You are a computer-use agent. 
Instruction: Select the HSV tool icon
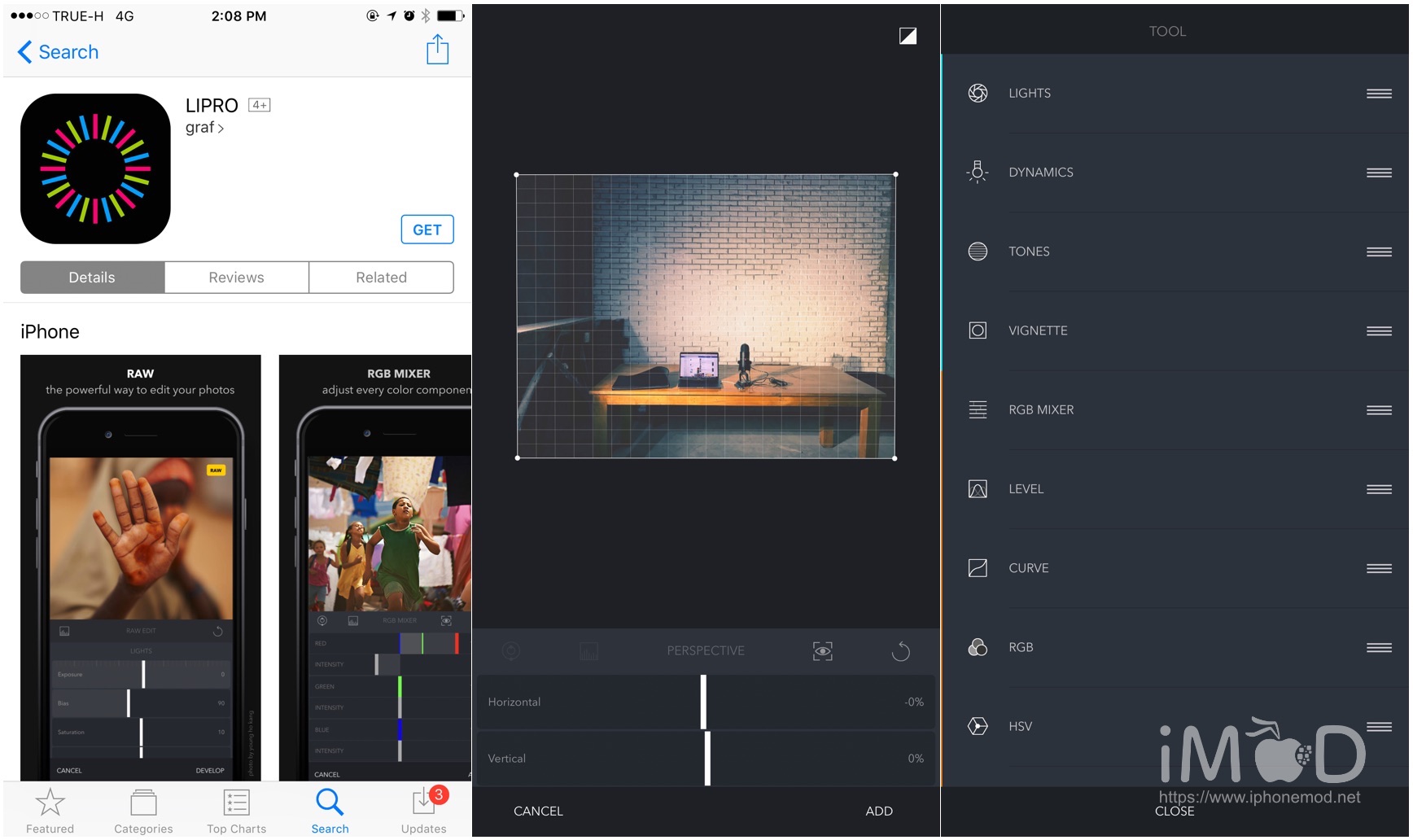[x=978, y=726]
